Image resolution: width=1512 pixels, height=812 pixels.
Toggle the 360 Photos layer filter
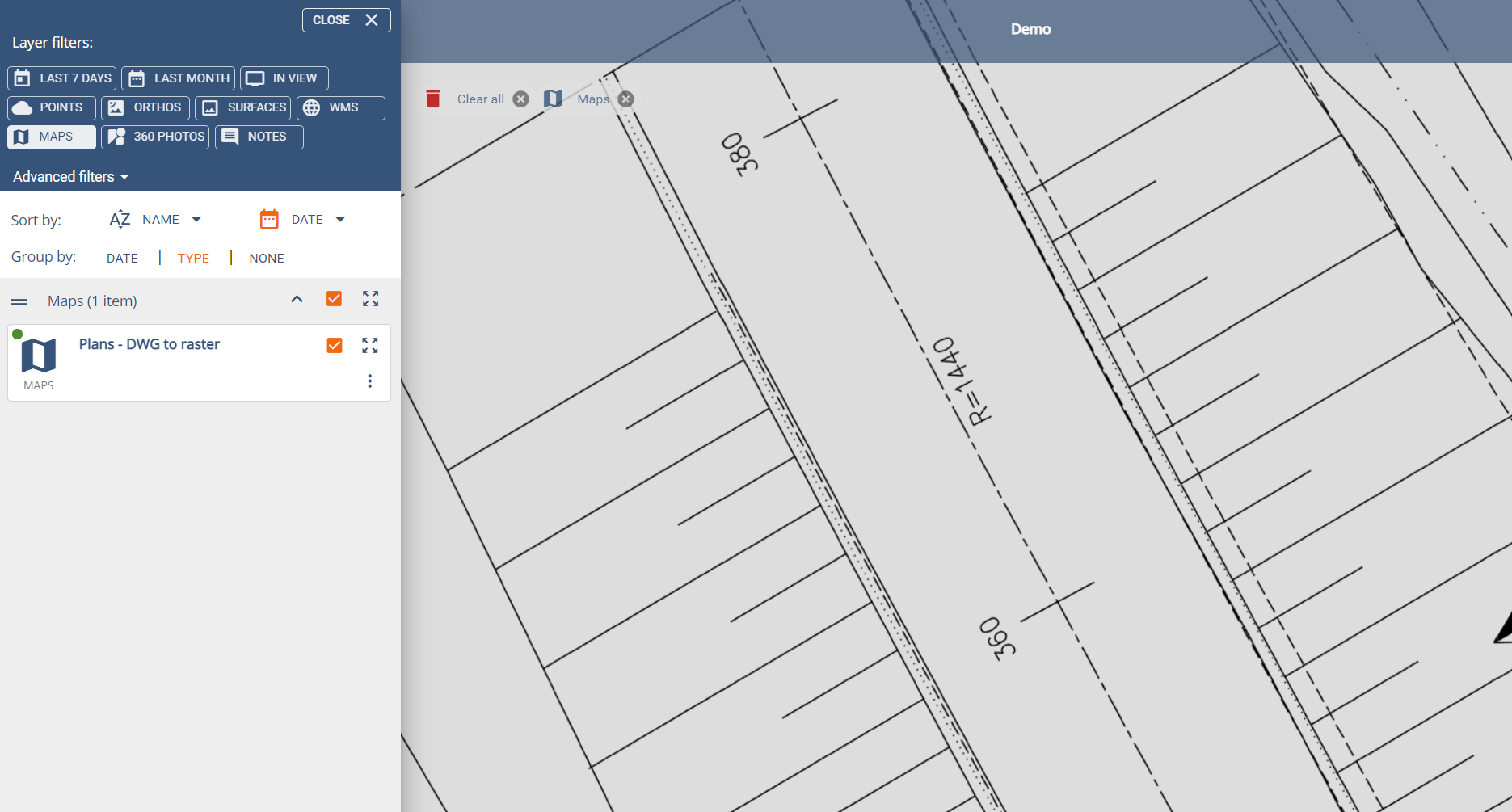point(155,137)
